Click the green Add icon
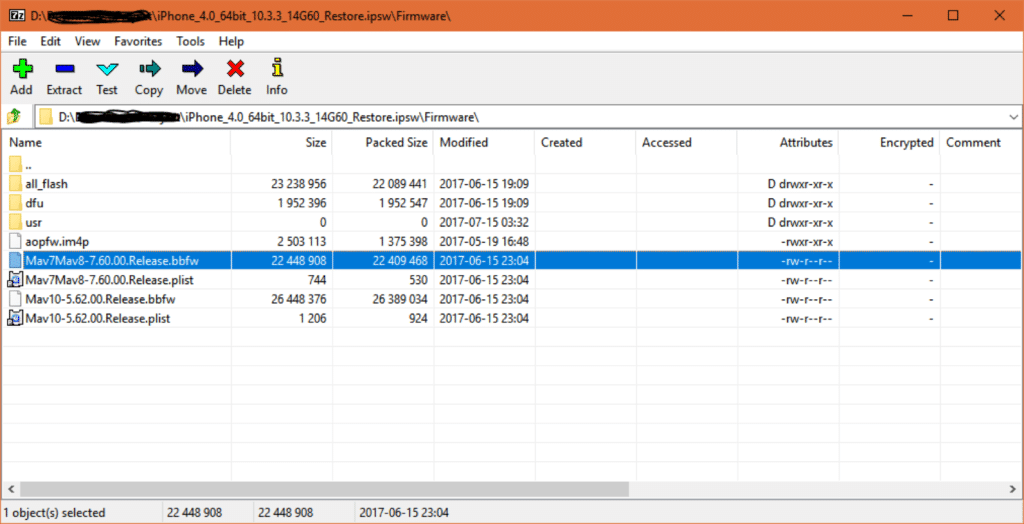The width and height of the screenshot is (1024, 524). click(21, 69)
